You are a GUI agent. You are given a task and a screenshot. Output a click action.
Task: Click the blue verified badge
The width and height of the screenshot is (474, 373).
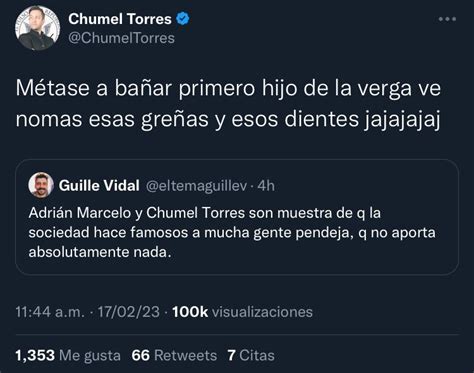[183, 19]
